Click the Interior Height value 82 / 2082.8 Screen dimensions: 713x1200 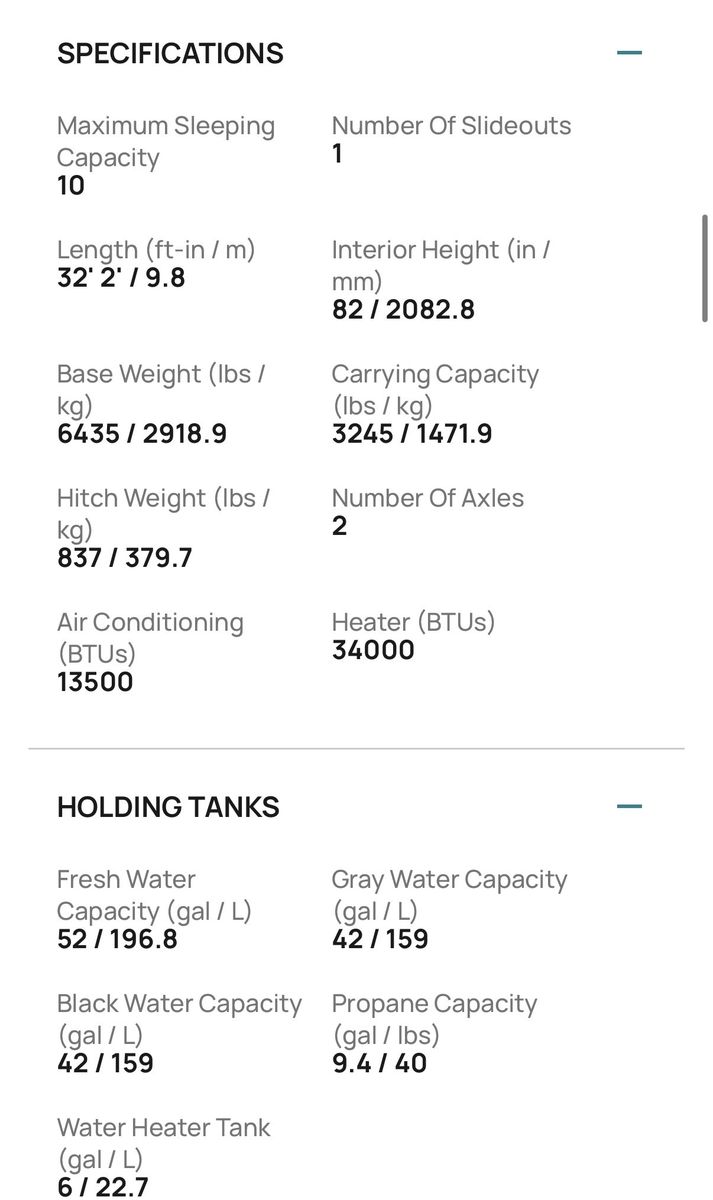click(403, 309)
